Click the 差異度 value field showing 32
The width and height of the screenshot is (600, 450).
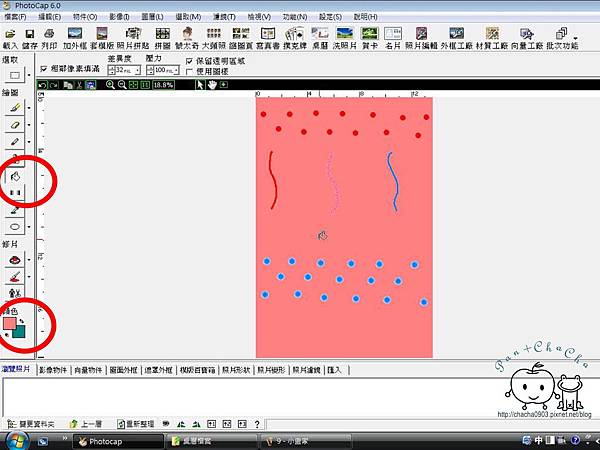pyautogui.click(x=124, y=70)
